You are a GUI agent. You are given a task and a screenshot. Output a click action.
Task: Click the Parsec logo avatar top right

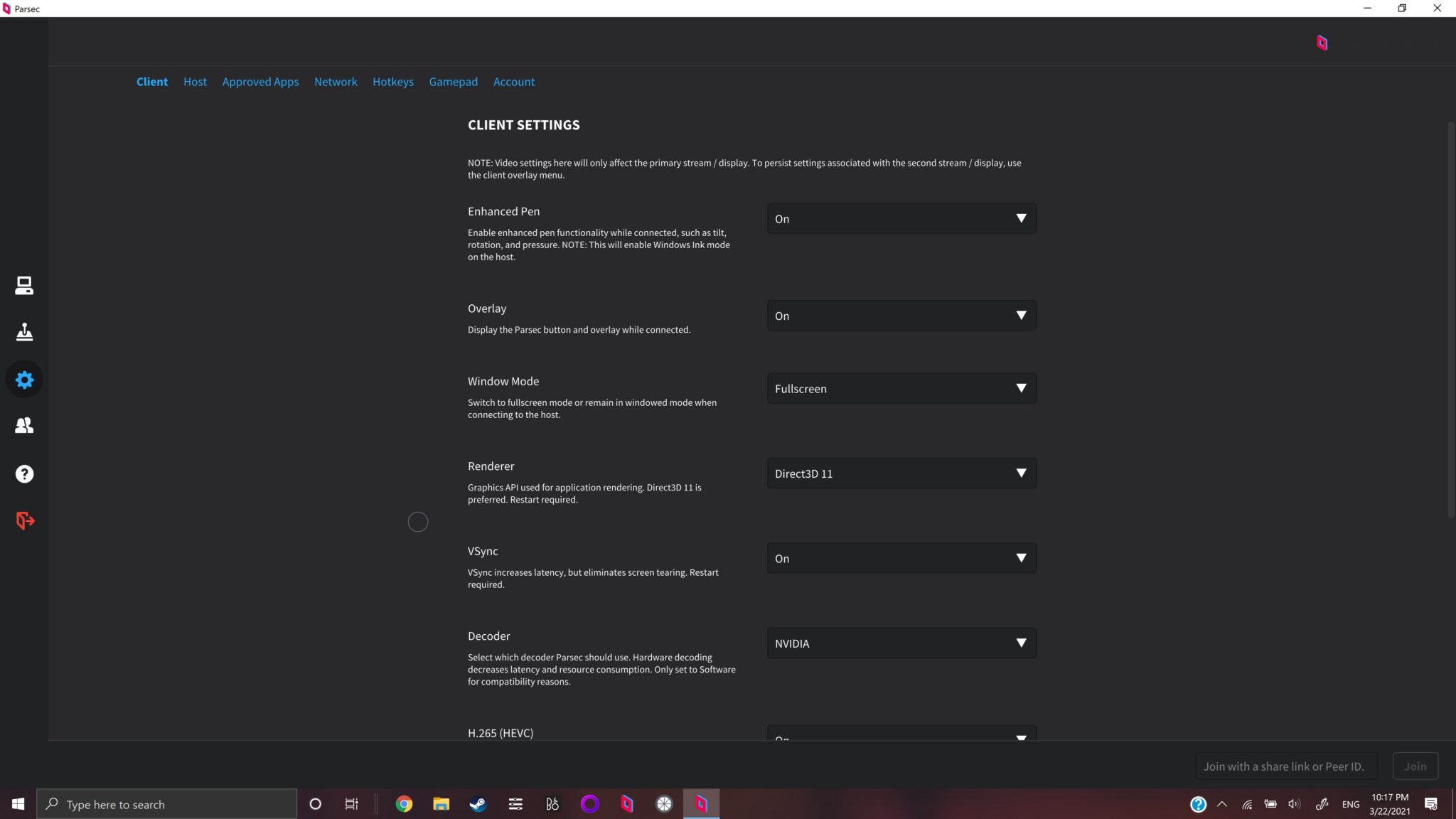(1322, 43)
